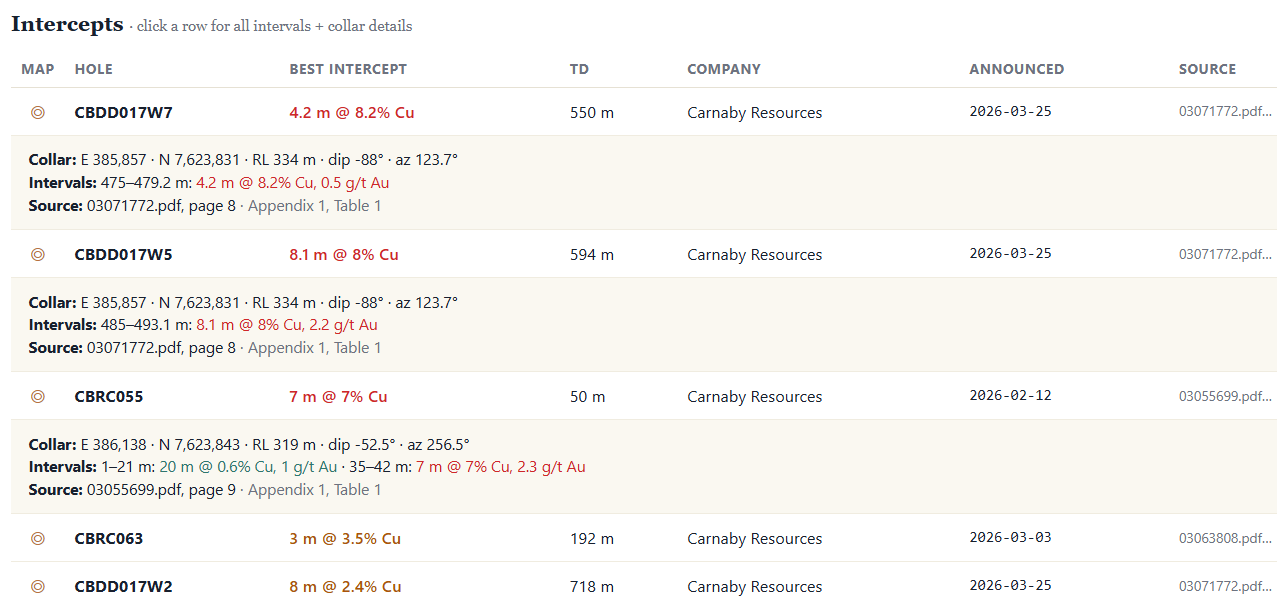This screenshot has height=612, width=1277.
Task: Open the 03063808.pdf source for CBRC063
Action: point(1225,538)
